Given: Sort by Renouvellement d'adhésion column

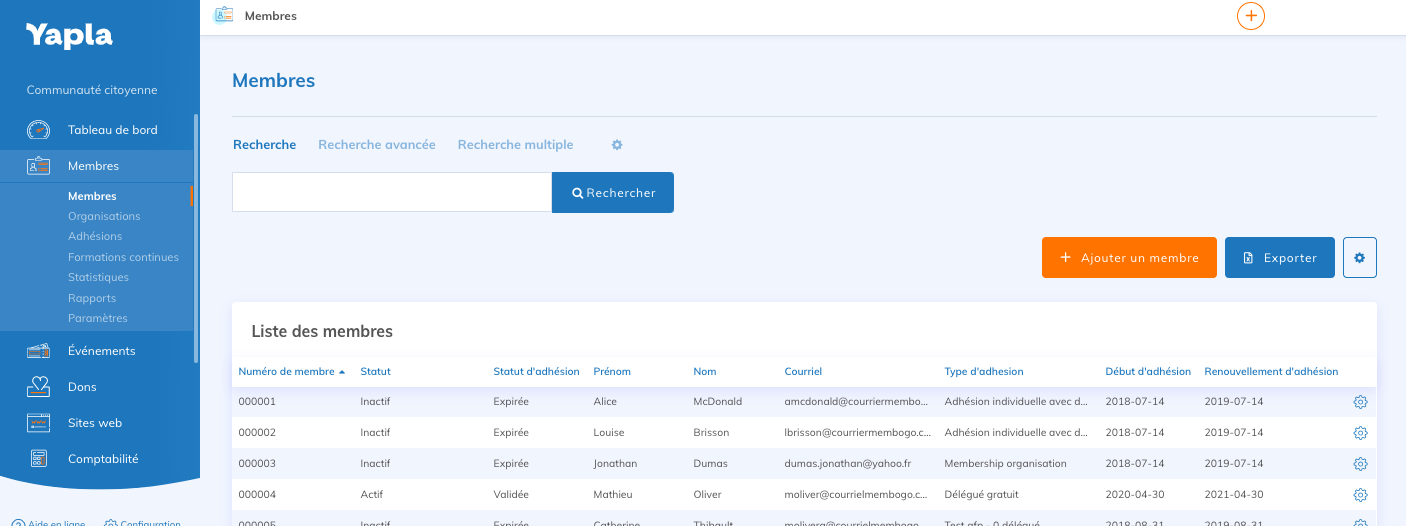Looking at the screenshot, I should tap(1270, 372).
